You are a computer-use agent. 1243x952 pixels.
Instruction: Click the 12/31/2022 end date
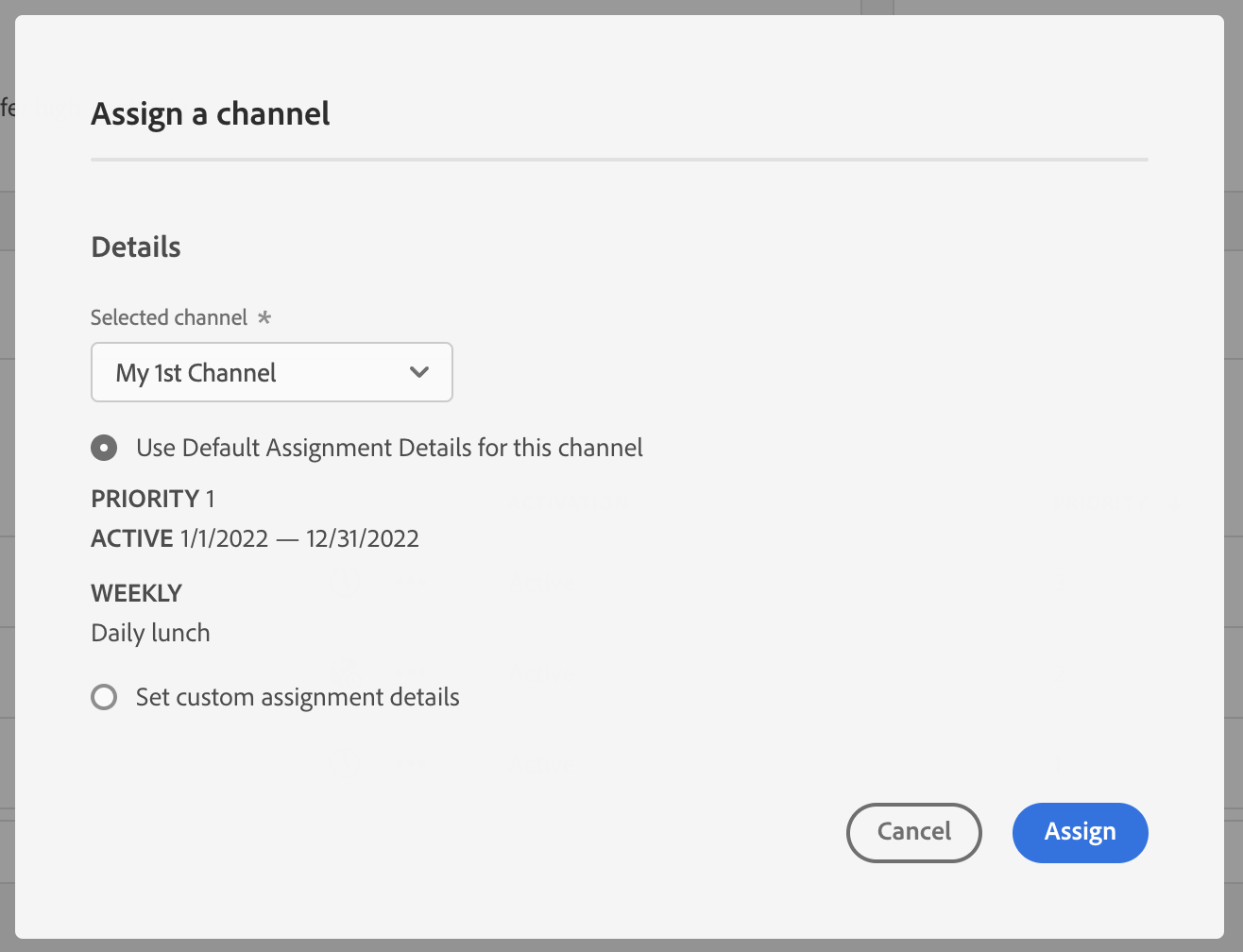coord(363,538)
